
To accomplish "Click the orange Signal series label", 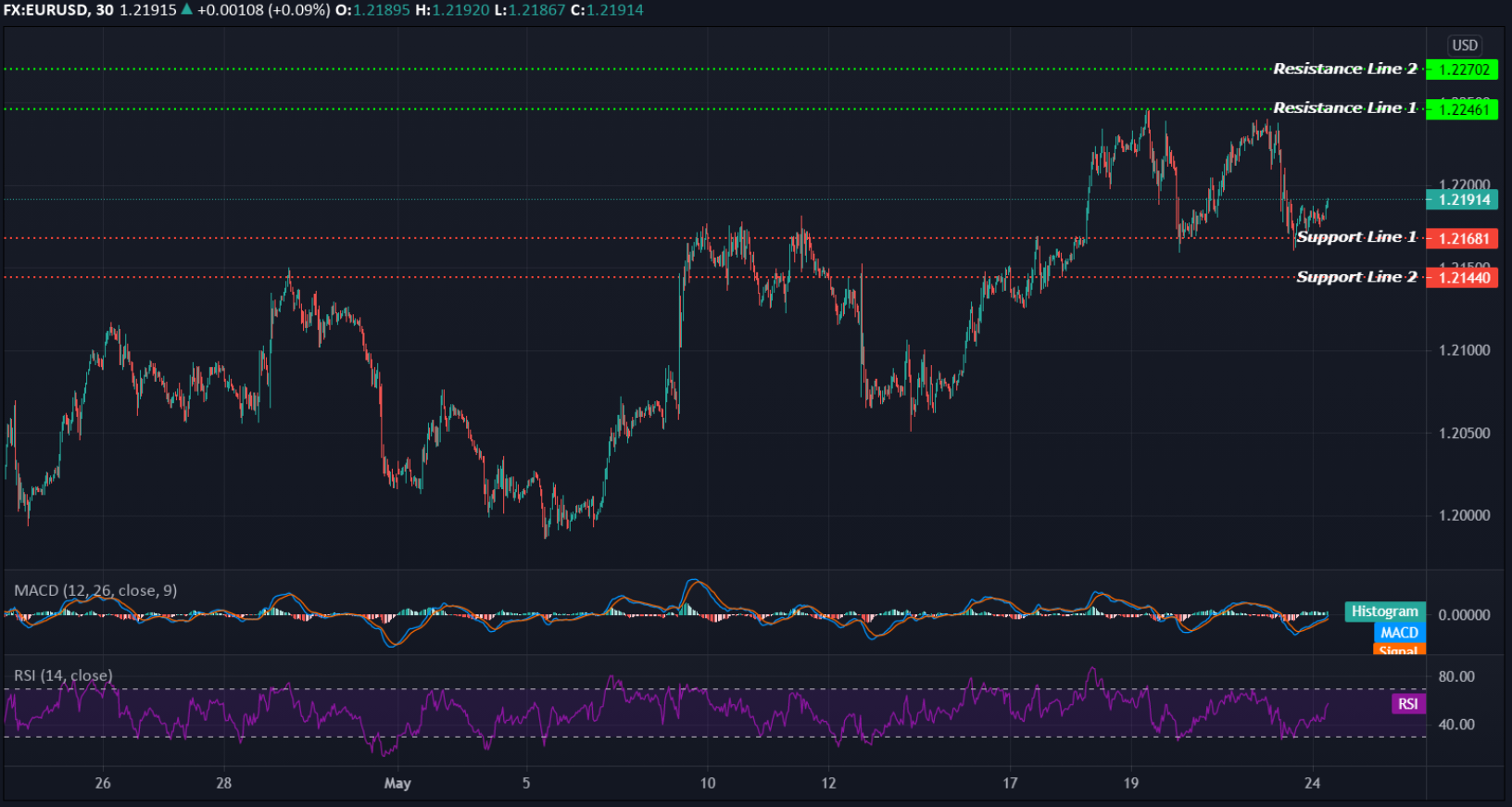I will [x=1399, y=649].
